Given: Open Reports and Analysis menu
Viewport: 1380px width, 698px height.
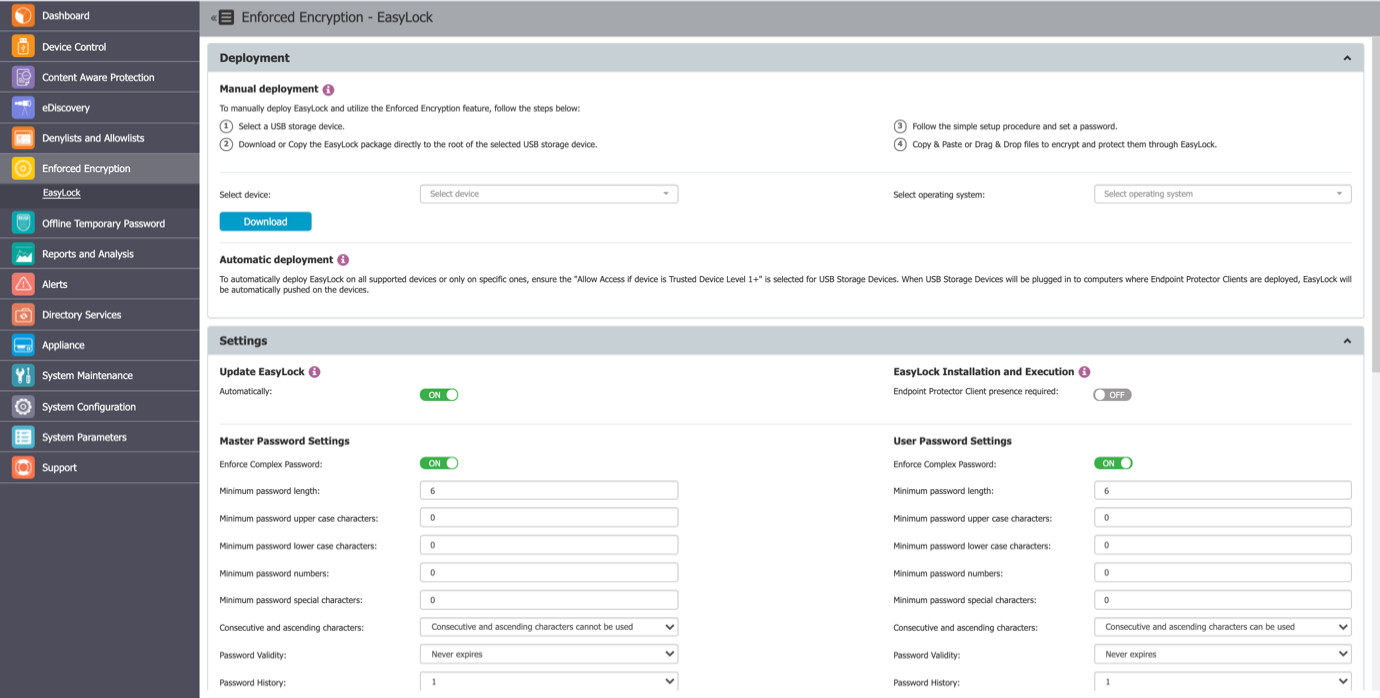Looking at the screenshot, I should [x=88, y=254].
